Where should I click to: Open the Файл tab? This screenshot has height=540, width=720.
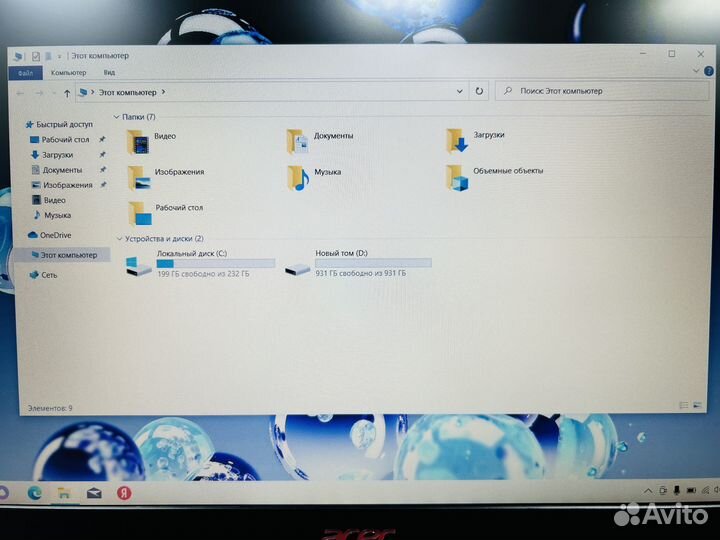click(25, 73)
